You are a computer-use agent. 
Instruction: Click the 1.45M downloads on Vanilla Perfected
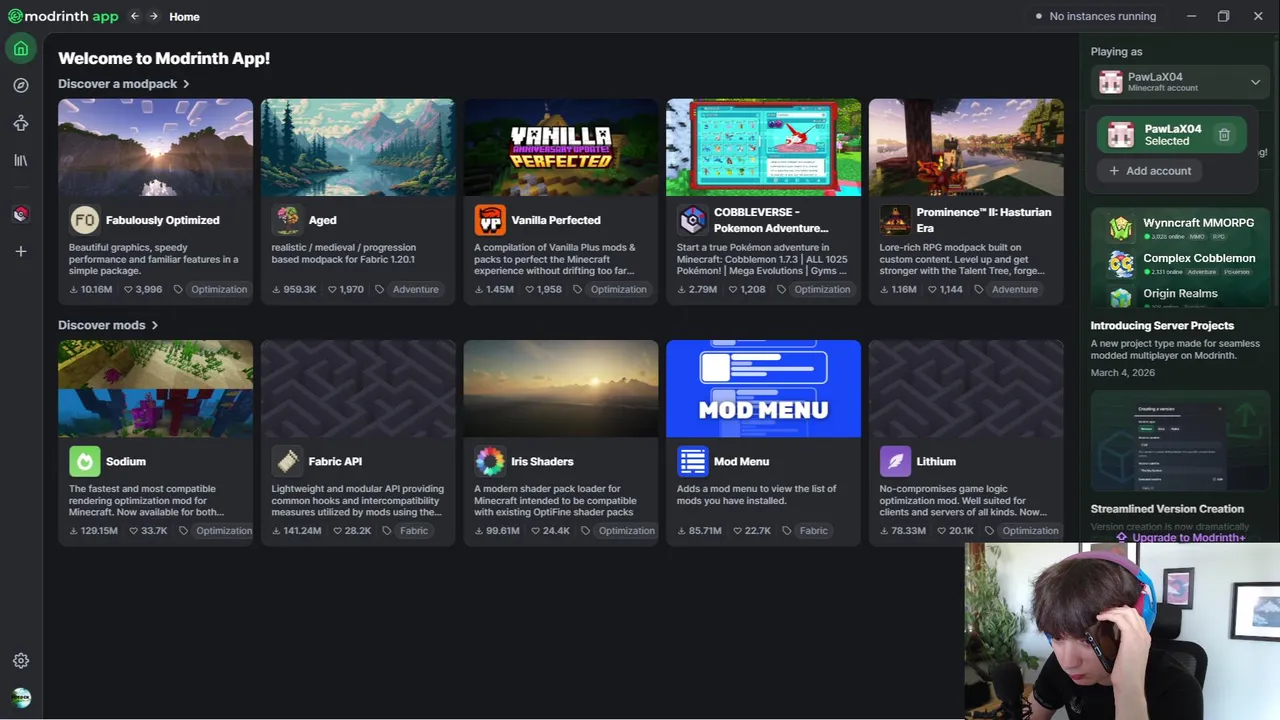pos(494,289)
